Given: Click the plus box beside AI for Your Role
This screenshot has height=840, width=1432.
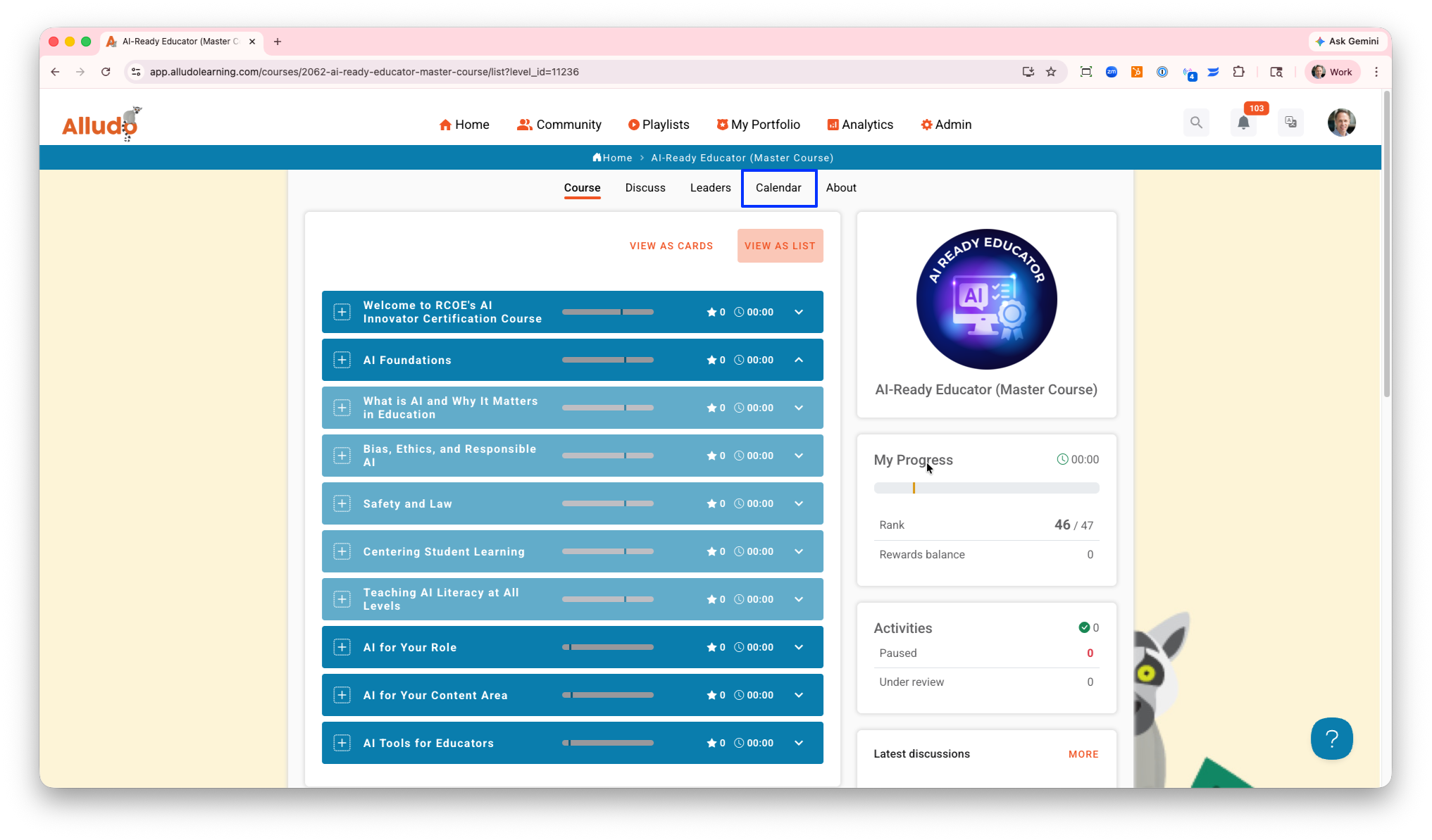Looking at the screenshot, I should click(342, 647).
